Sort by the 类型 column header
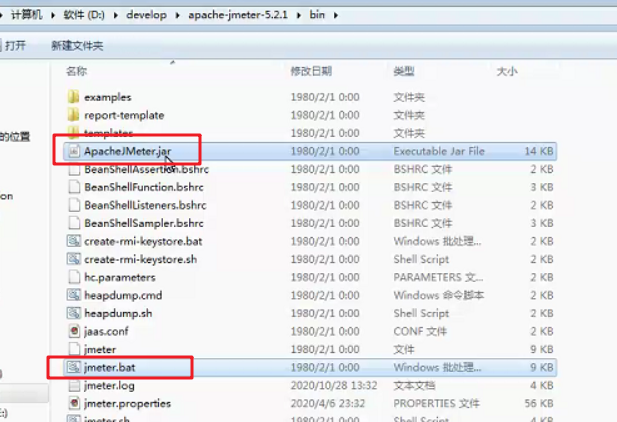This screenshot has width=617, height=422. [x=404, y=71]
